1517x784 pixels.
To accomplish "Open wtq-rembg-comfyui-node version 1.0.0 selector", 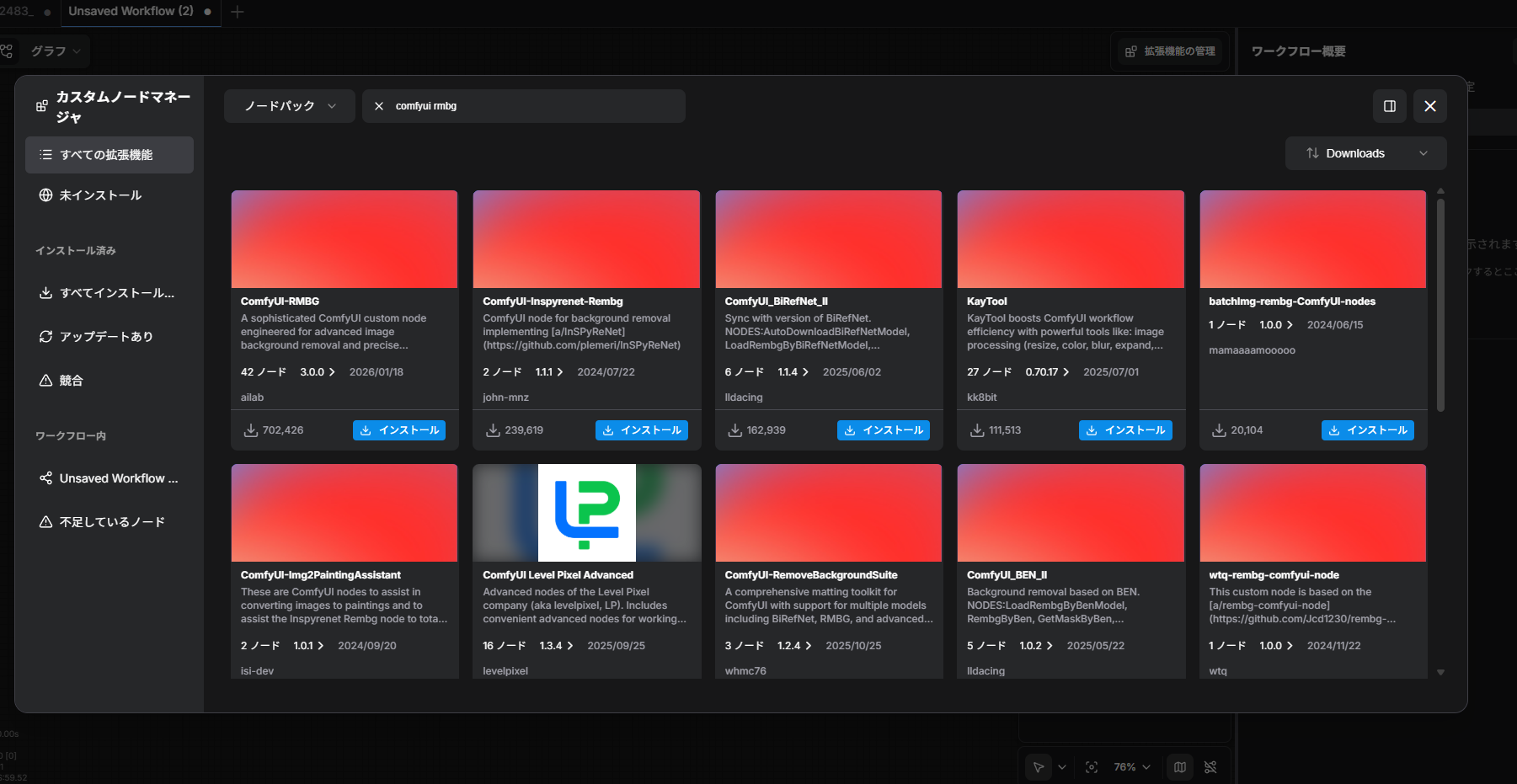I will pyautogui.click(x=1276, y=646).
